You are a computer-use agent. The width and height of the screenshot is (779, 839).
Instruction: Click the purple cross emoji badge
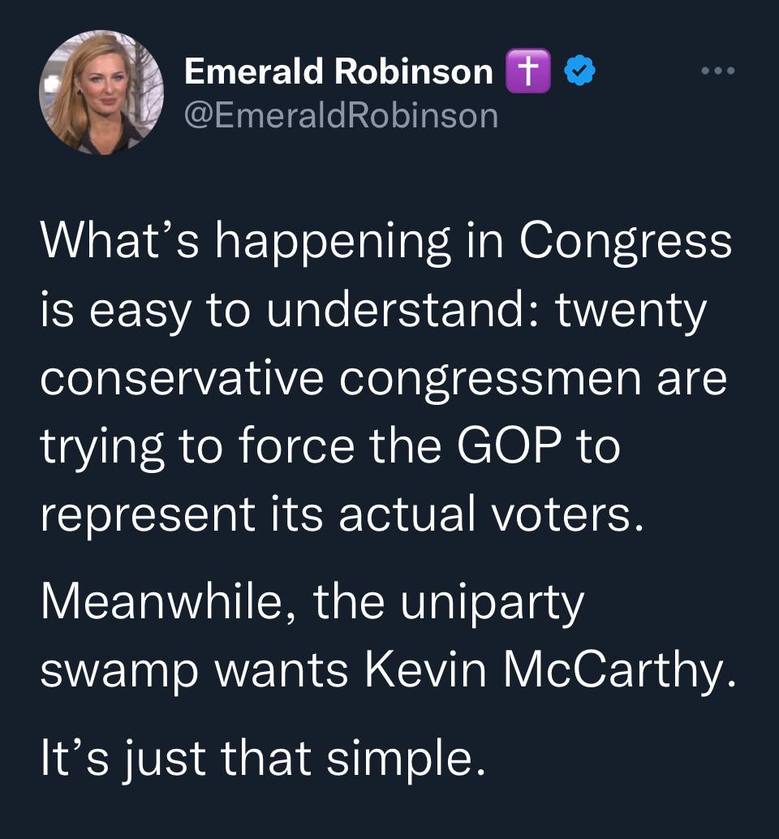coord(528,71)
